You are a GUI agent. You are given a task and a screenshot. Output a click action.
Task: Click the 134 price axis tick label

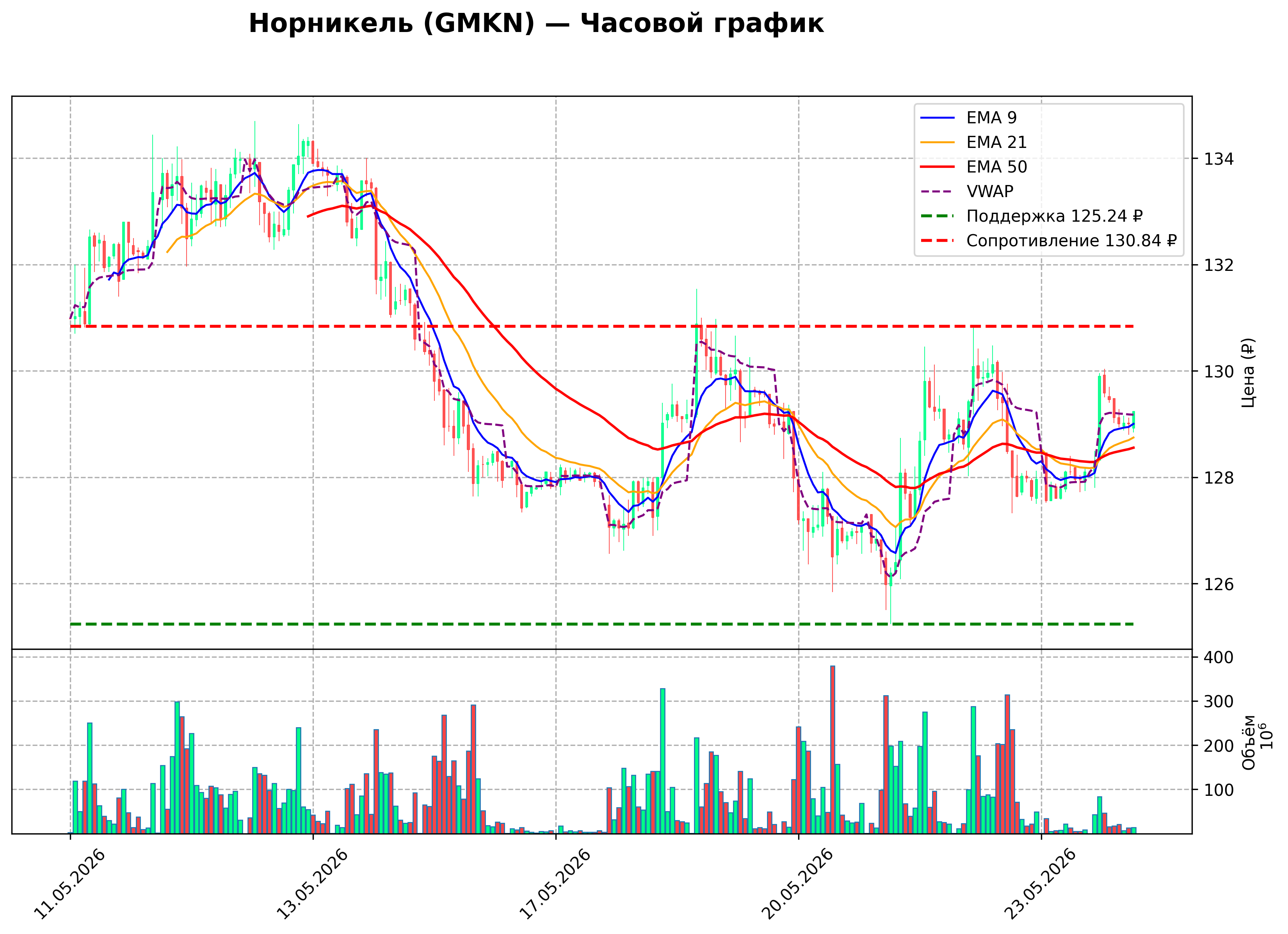pyautogui.click(x=1219, y=159)
